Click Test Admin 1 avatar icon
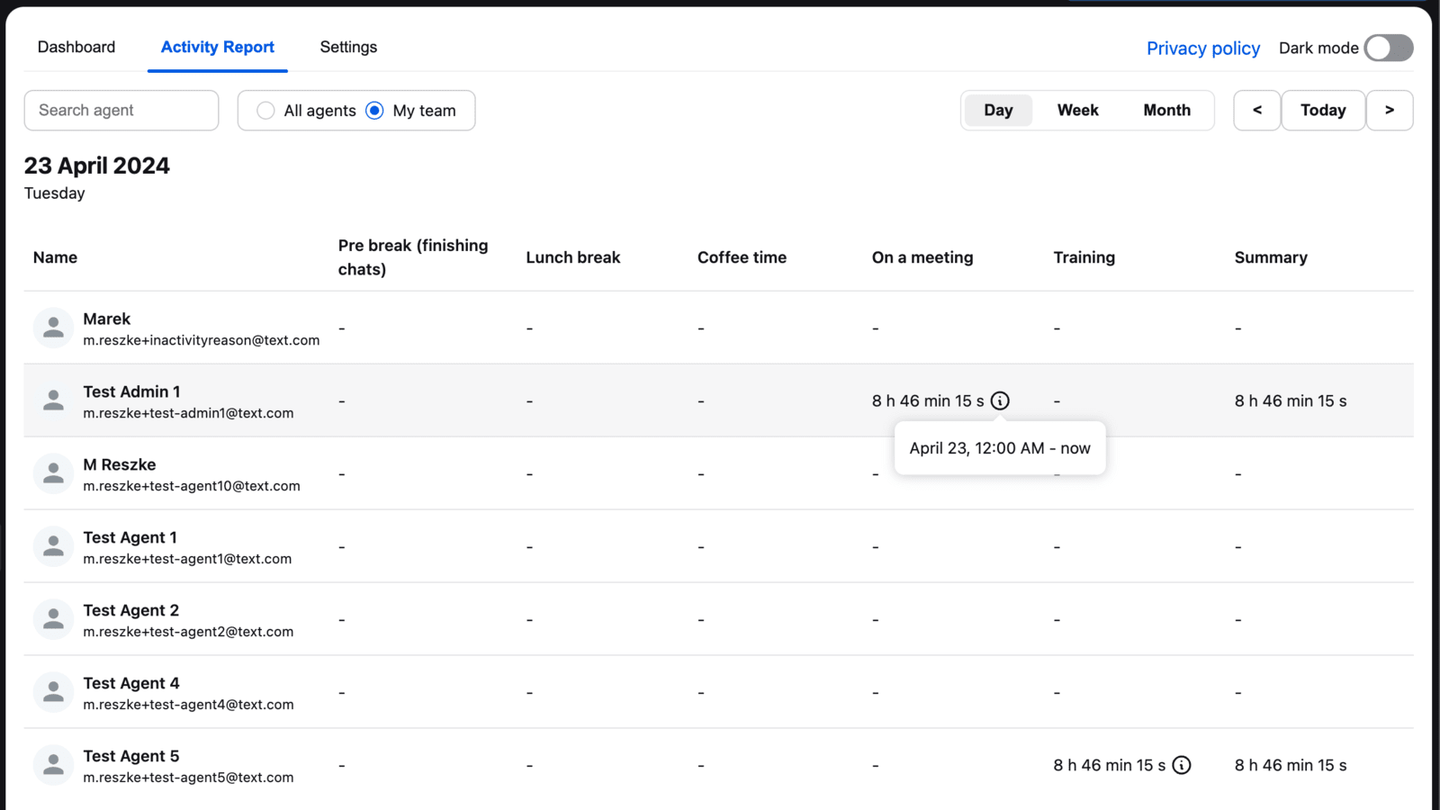Viewport: 1440px width, 810px height. tap(54, 401)
